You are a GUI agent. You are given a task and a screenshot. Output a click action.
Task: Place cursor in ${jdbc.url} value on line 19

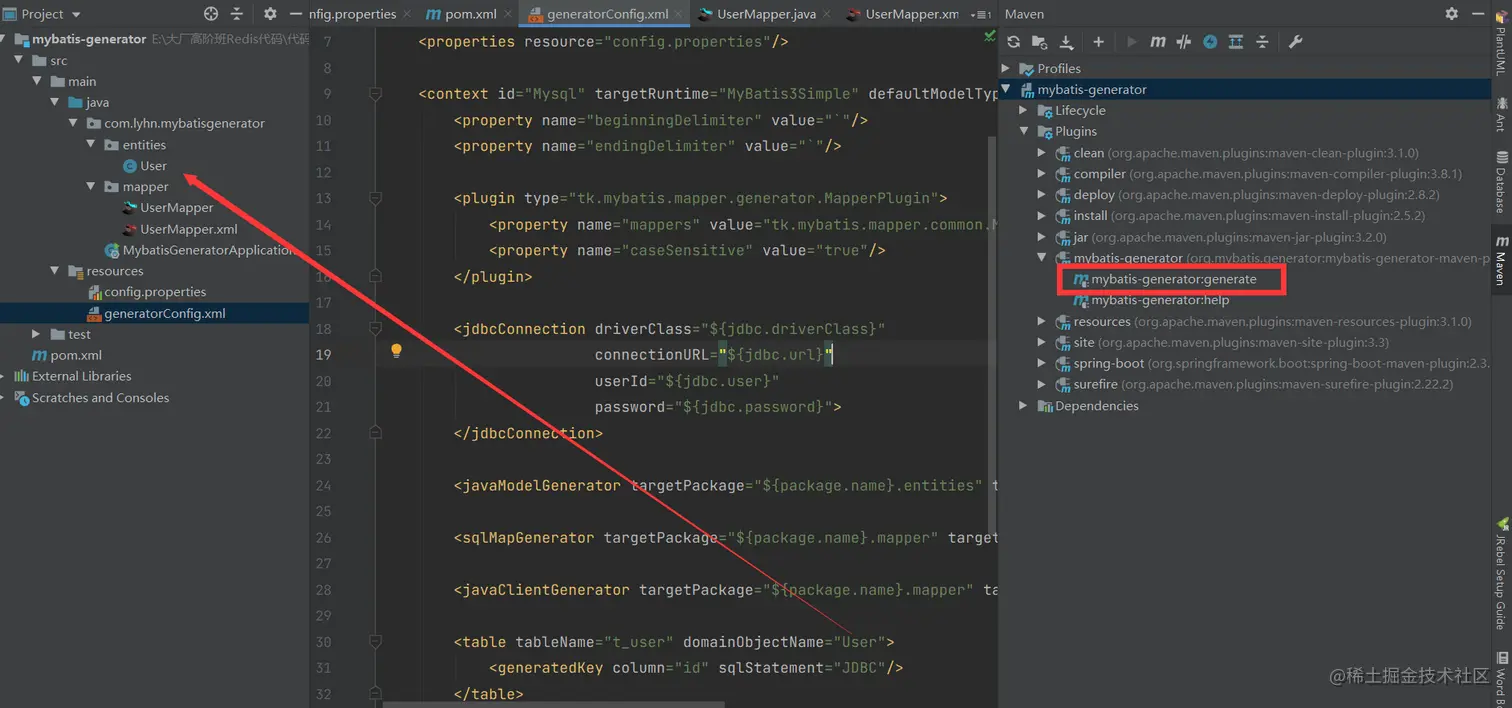pos(775,355)
